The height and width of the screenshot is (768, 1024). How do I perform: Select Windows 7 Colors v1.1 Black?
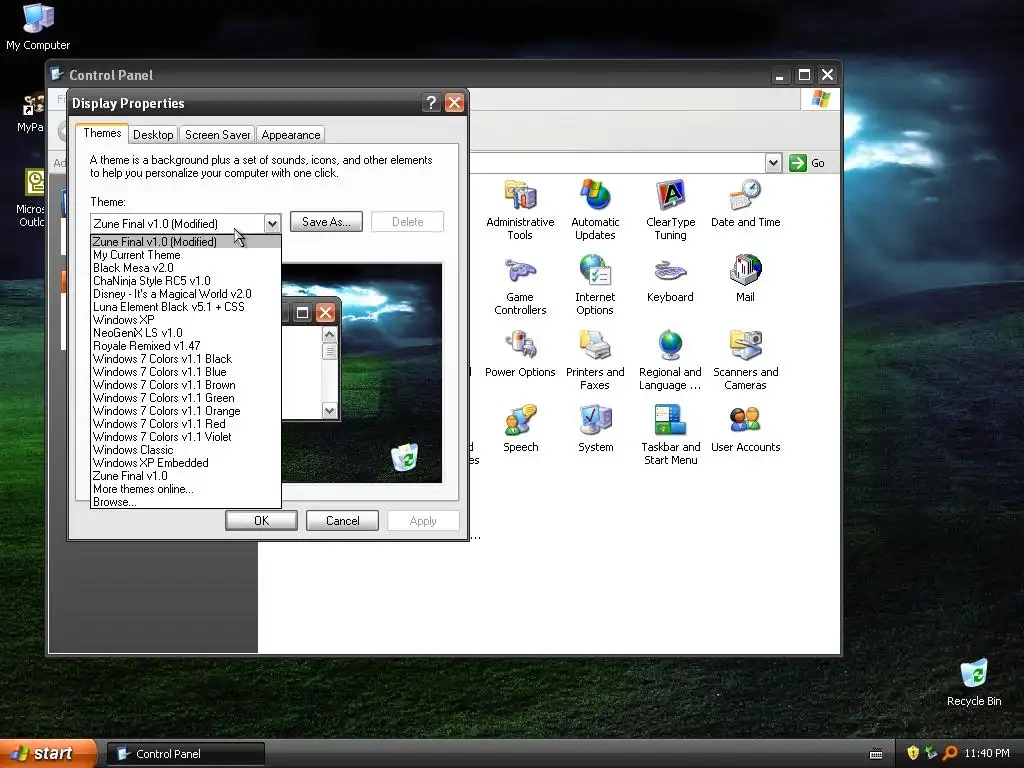pyautogui.click(x=186, y=359)
